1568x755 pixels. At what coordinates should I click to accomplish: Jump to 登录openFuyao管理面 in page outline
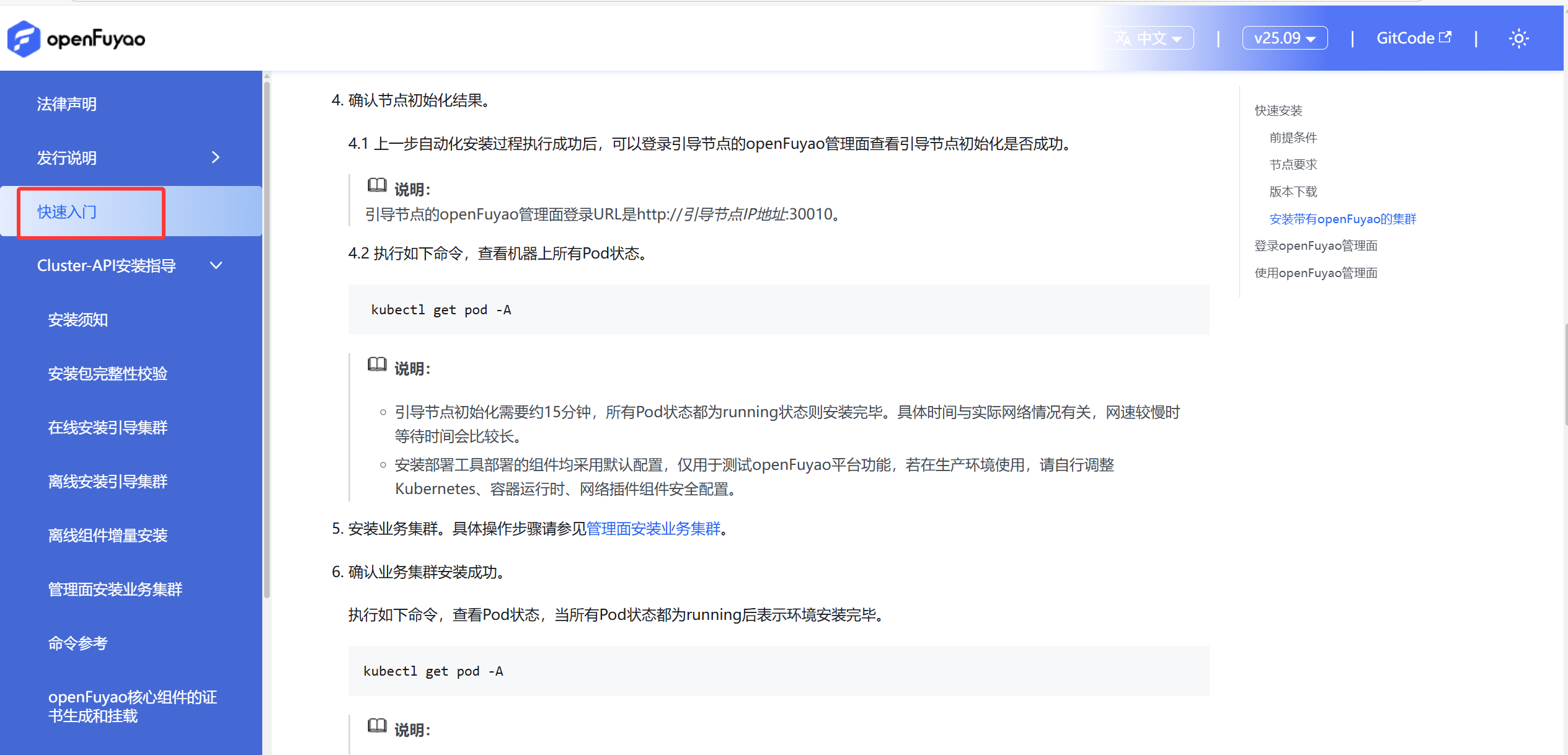(1316, 246)
